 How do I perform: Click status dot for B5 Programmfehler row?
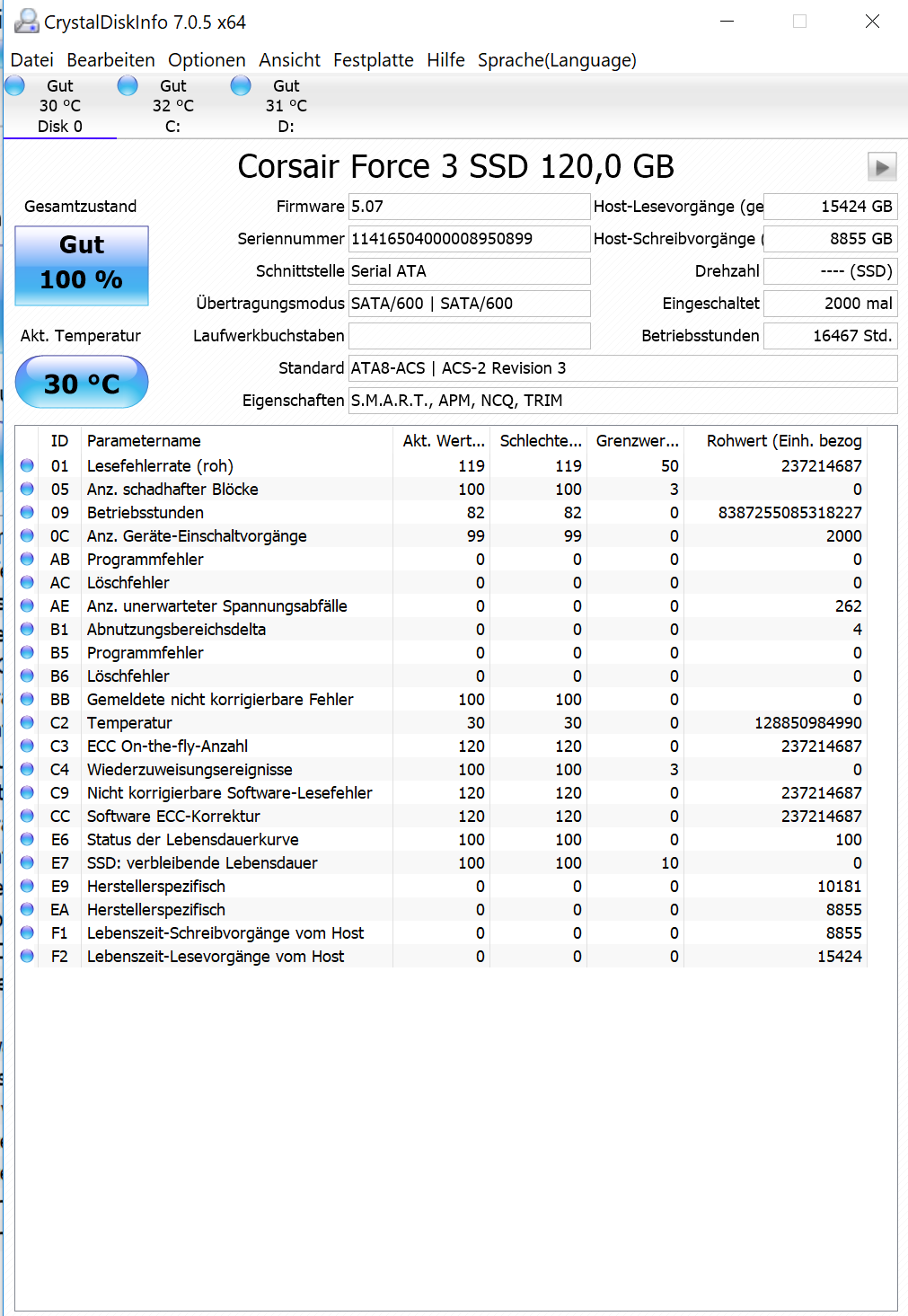tap(27, 652)
